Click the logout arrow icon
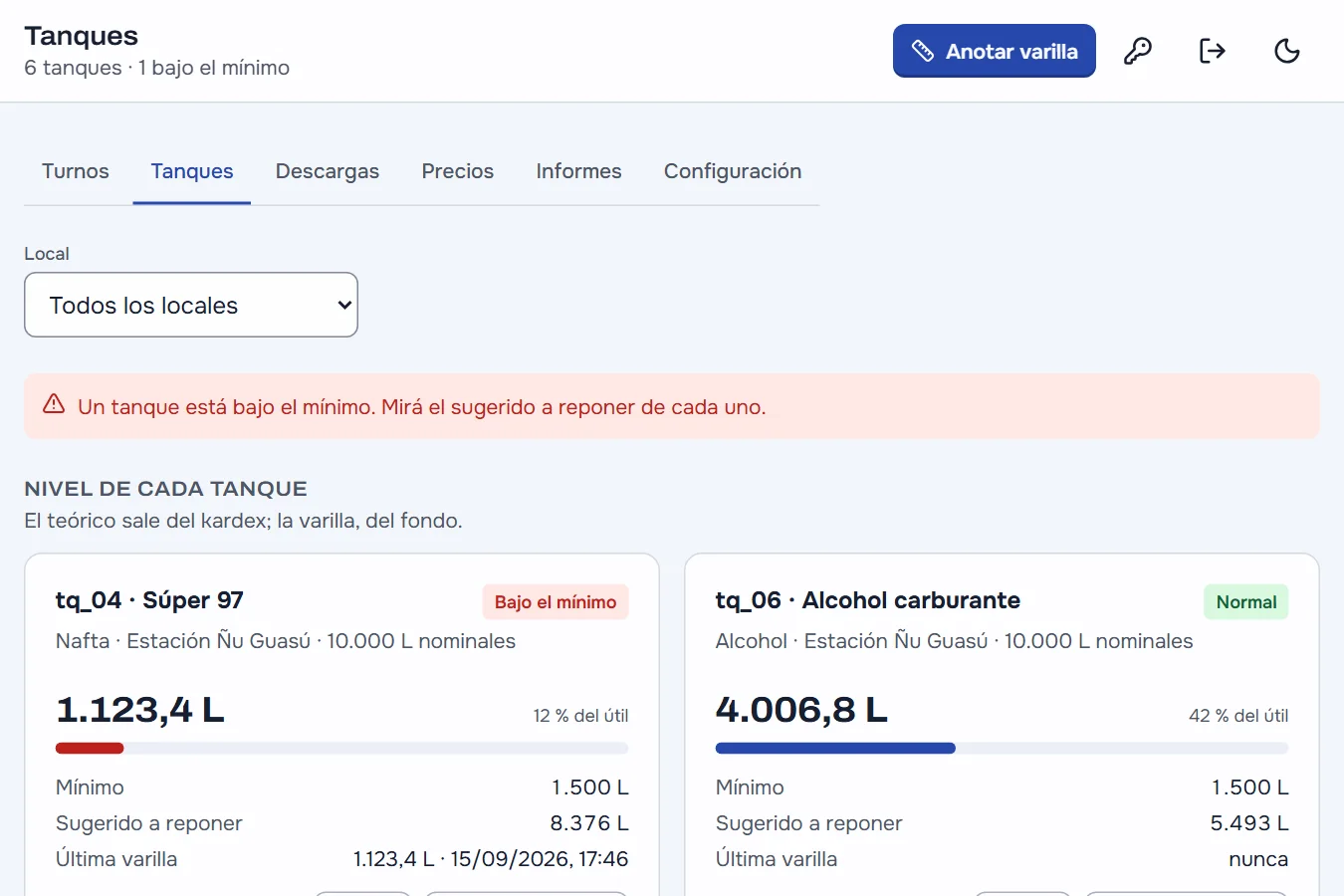This screenshot has width=1344, height=896. [x=1213, y=51]
